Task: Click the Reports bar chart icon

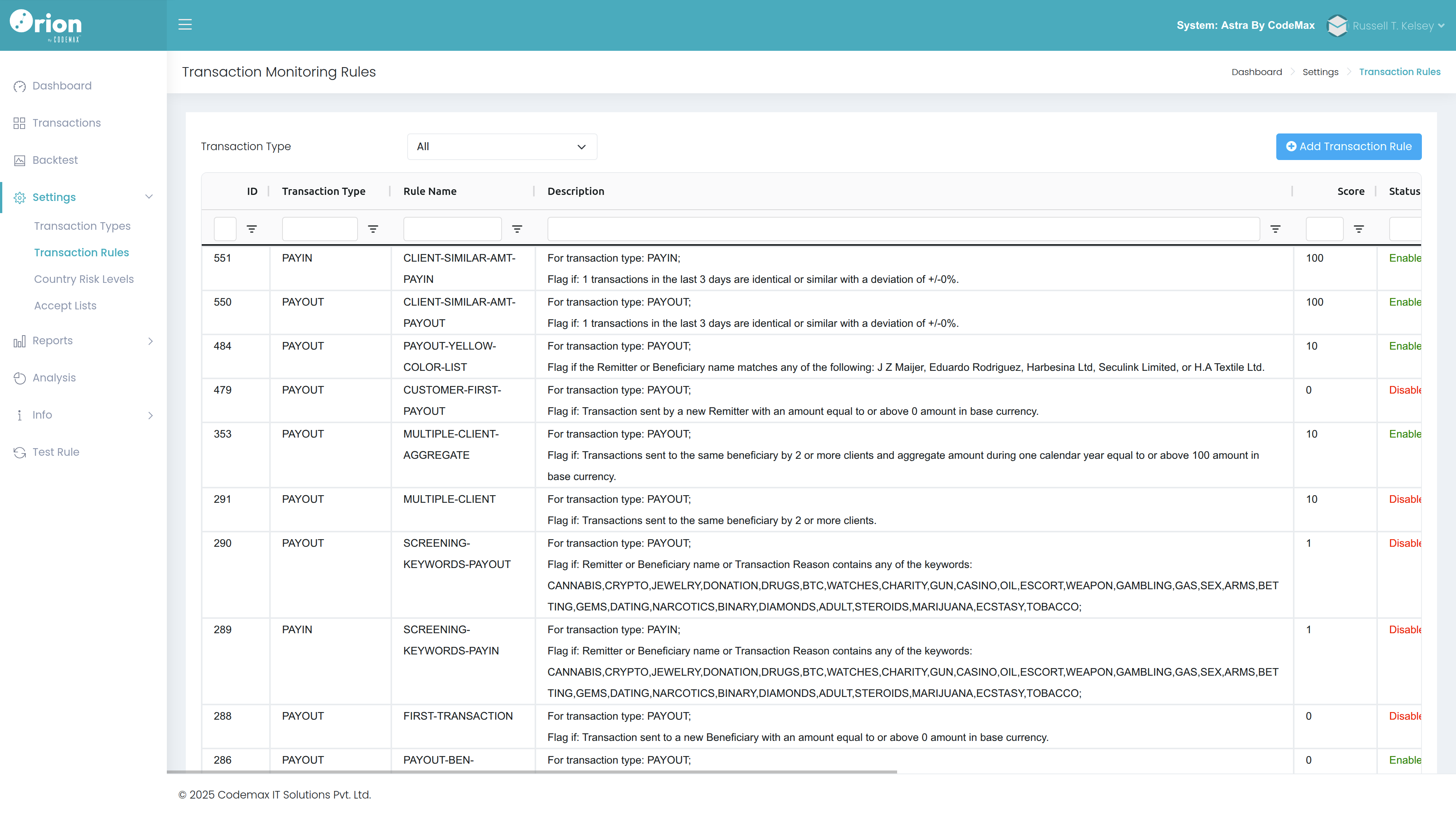Action: tap(20, 341)
